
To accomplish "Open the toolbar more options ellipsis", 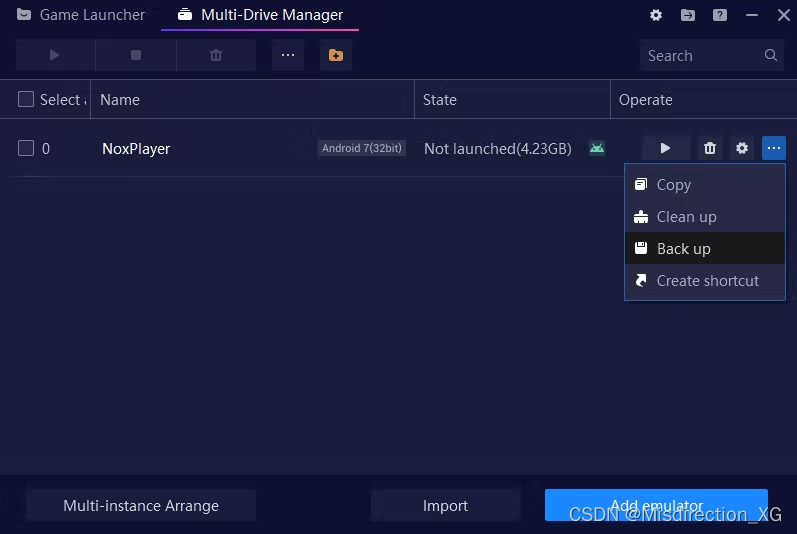I will tap(288, 55).
